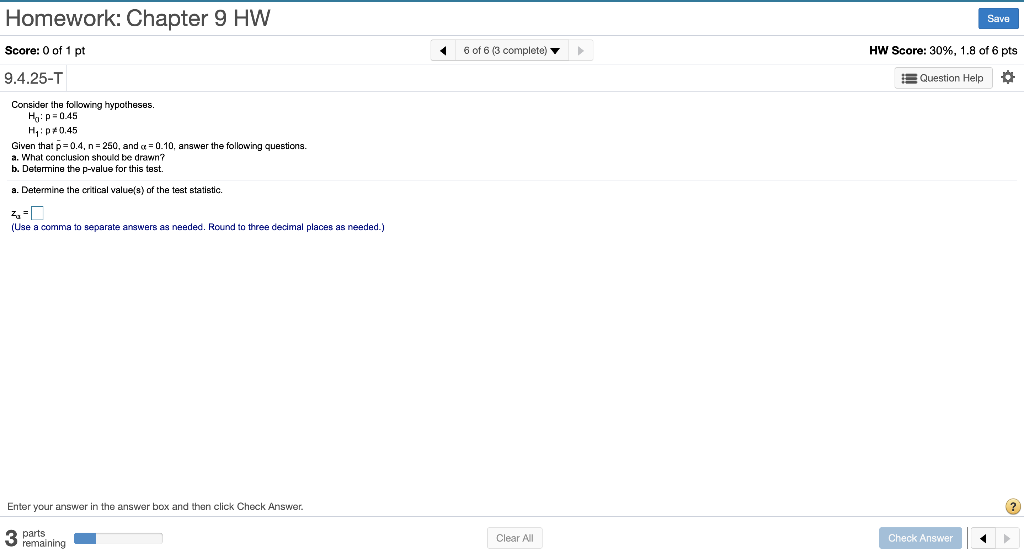Image resolution: width=1024 pixels, height=559 pixels.
Task: Click 'Determine the critical value(s)' prompt
Action: [117, 190]
